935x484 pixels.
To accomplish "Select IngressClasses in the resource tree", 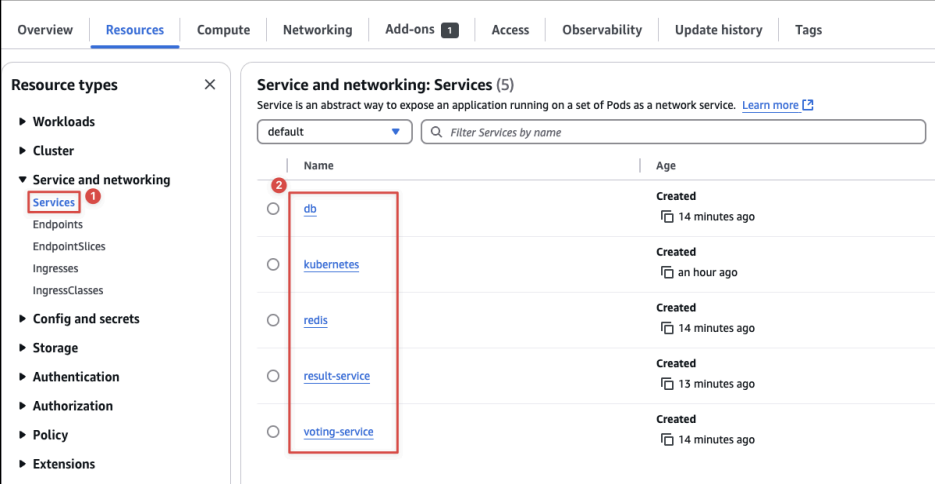I will click(x=68, y=290).
